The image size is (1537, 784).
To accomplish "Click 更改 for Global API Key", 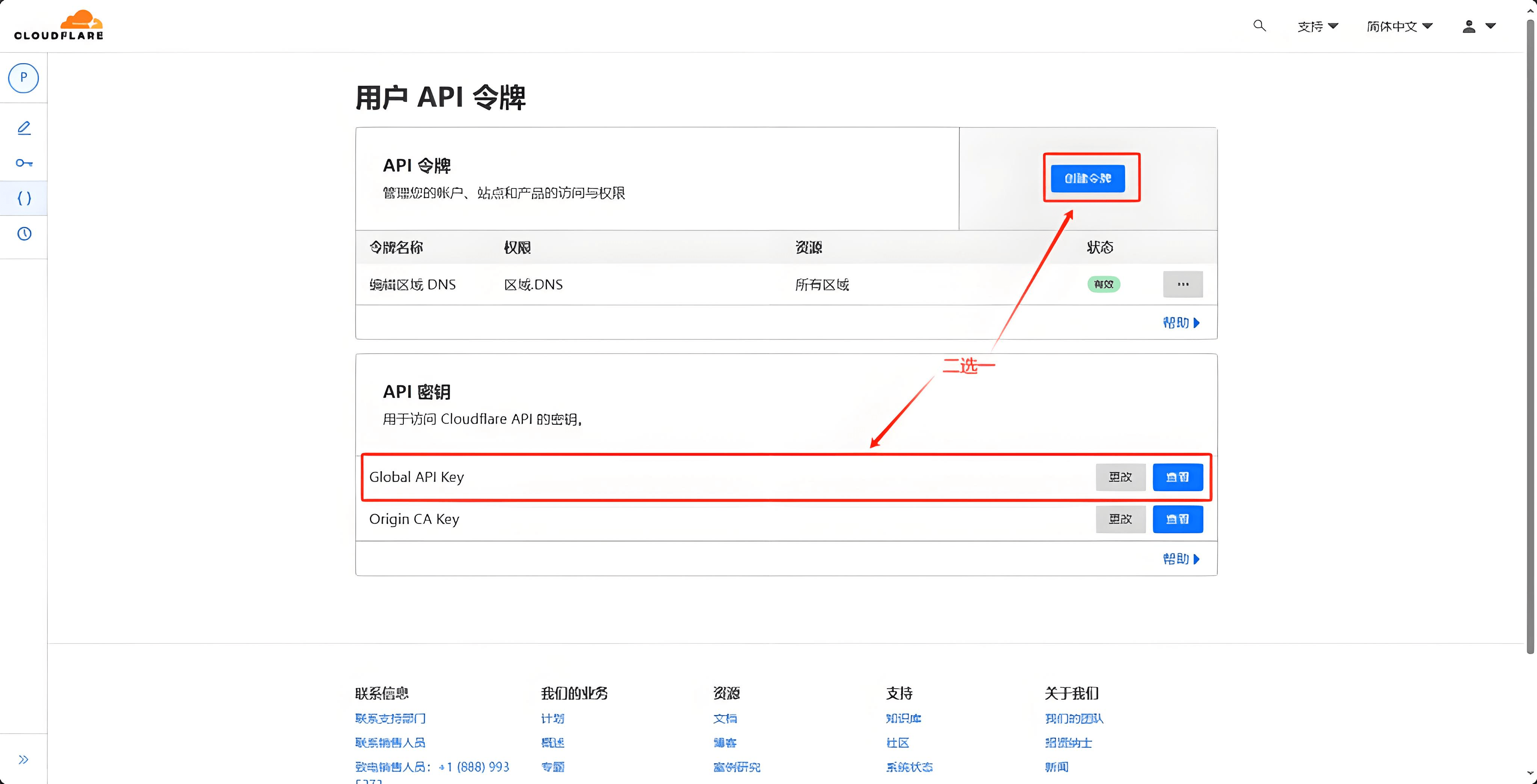I will pos(1120,477).
